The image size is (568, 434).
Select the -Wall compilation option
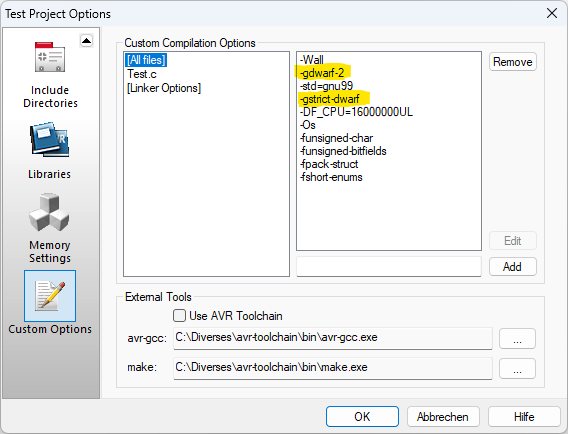312,60
